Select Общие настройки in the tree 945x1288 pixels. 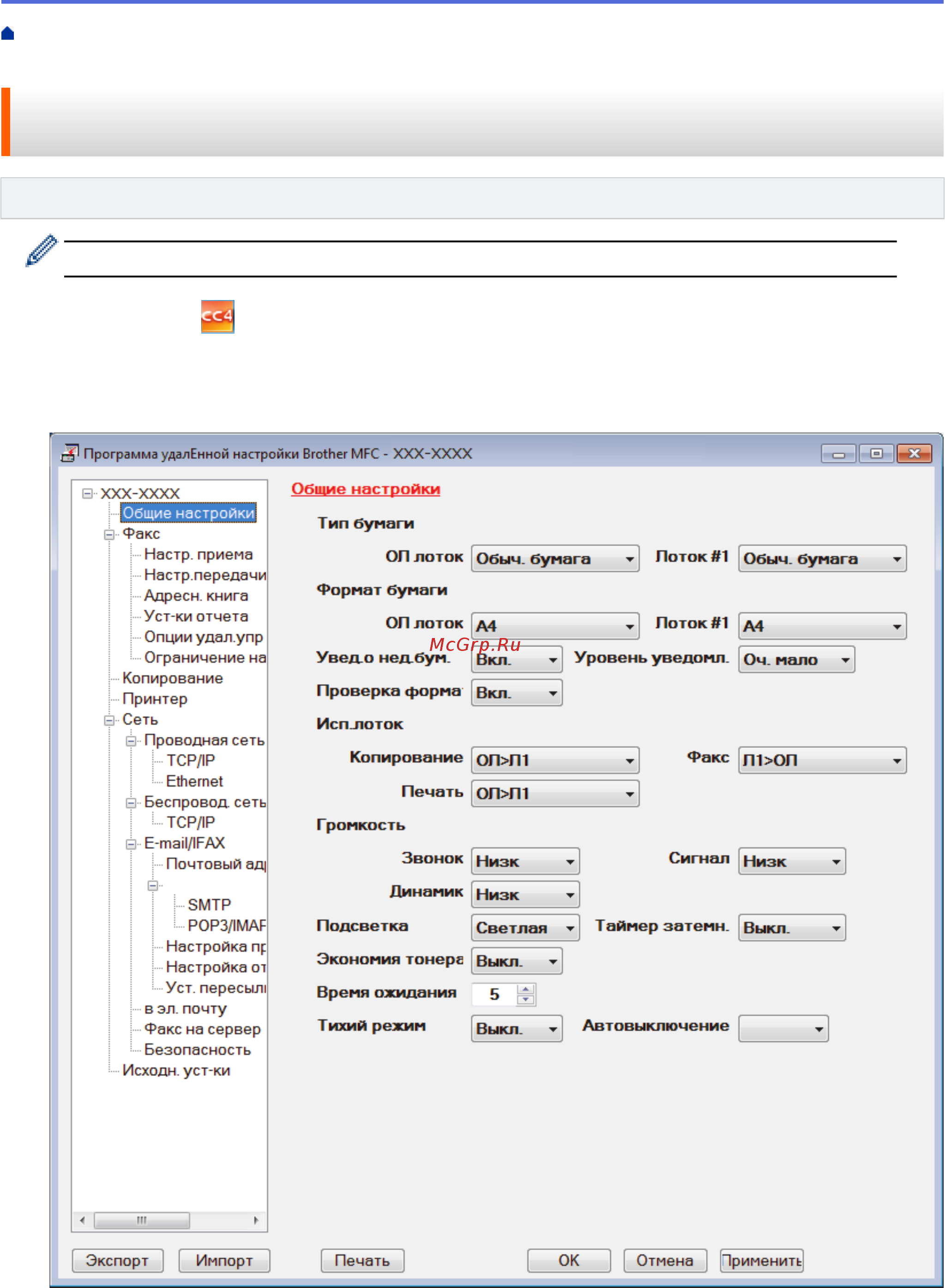(x=189, y=512)
